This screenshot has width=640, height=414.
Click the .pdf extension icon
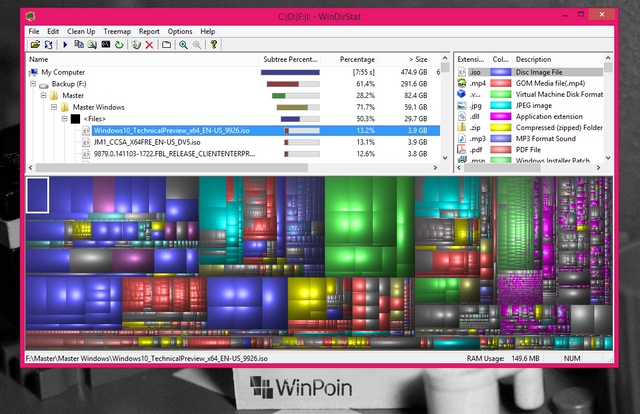(x=462, y=149)
